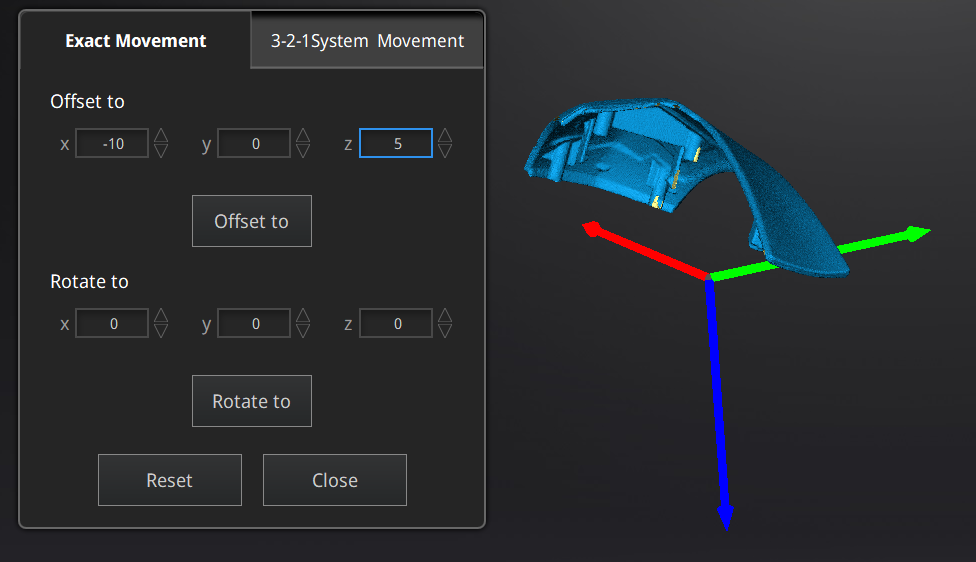Select the Exact Movement tab
The height and width of the screenshot is (562, 976).
point(135,41)
